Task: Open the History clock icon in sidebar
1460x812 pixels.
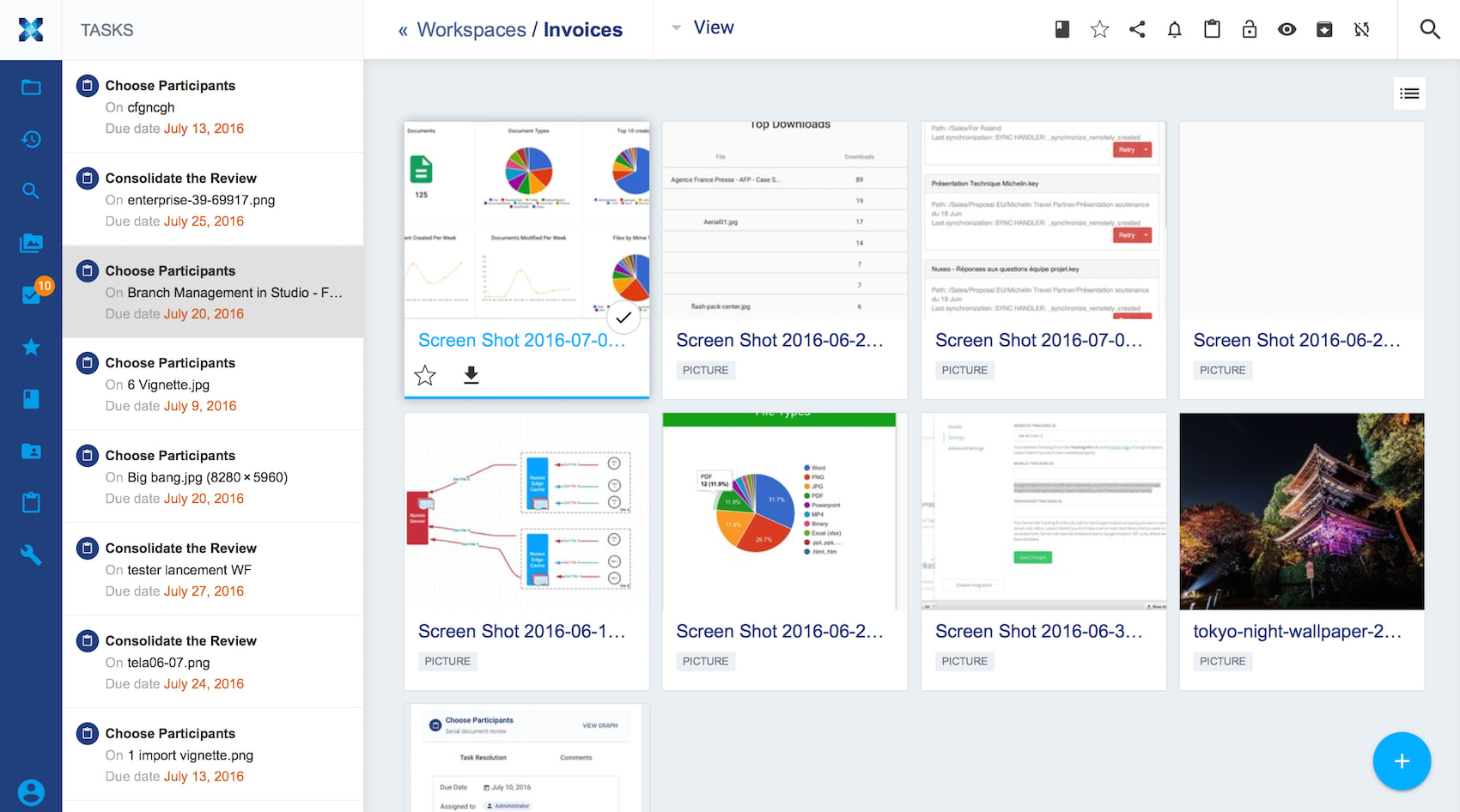Action: click(31, 139)
